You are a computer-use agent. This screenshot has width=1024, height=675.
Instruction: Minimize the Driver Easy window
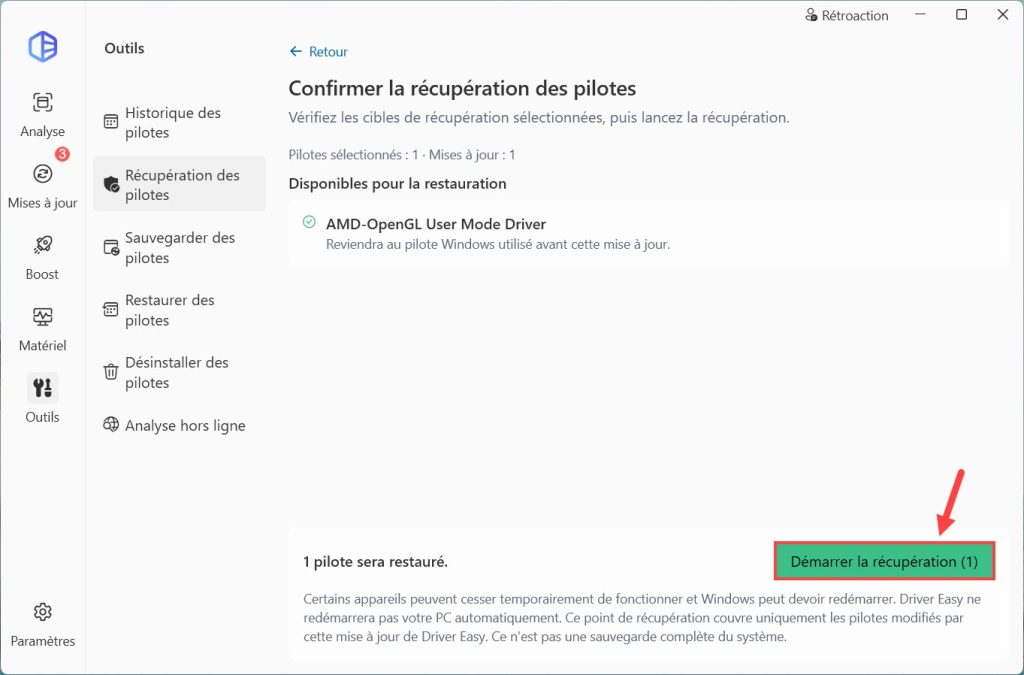click(x=921, y=14)
